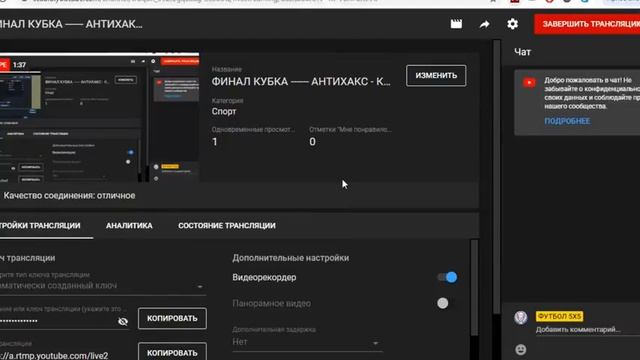This screenshot has width=640, height=360.
Task: Click the concurrent viewers value 1
Action: click(215, 142)
